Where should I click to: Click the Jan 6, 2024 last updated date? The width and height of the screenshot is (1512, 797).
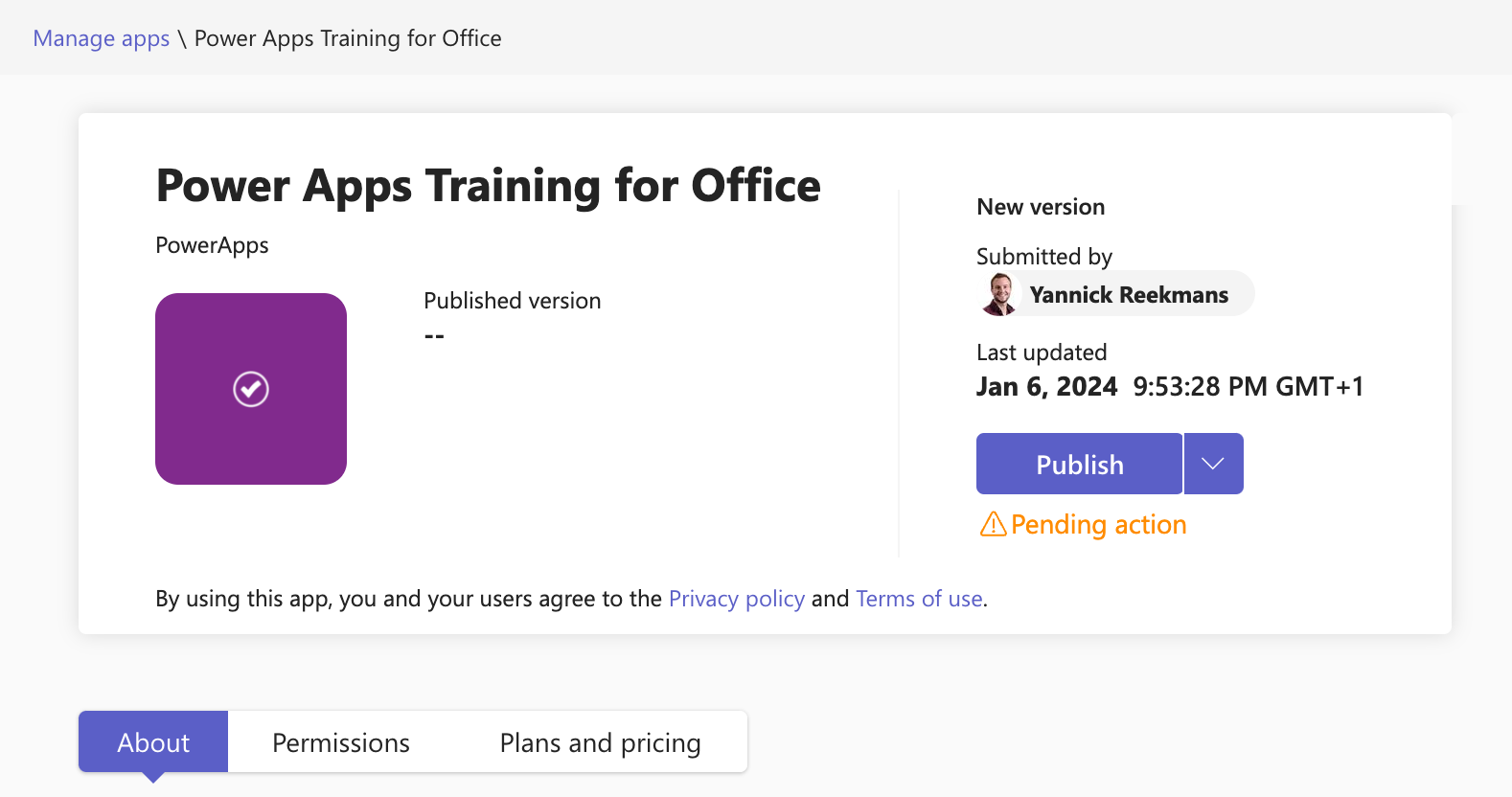1046,386
